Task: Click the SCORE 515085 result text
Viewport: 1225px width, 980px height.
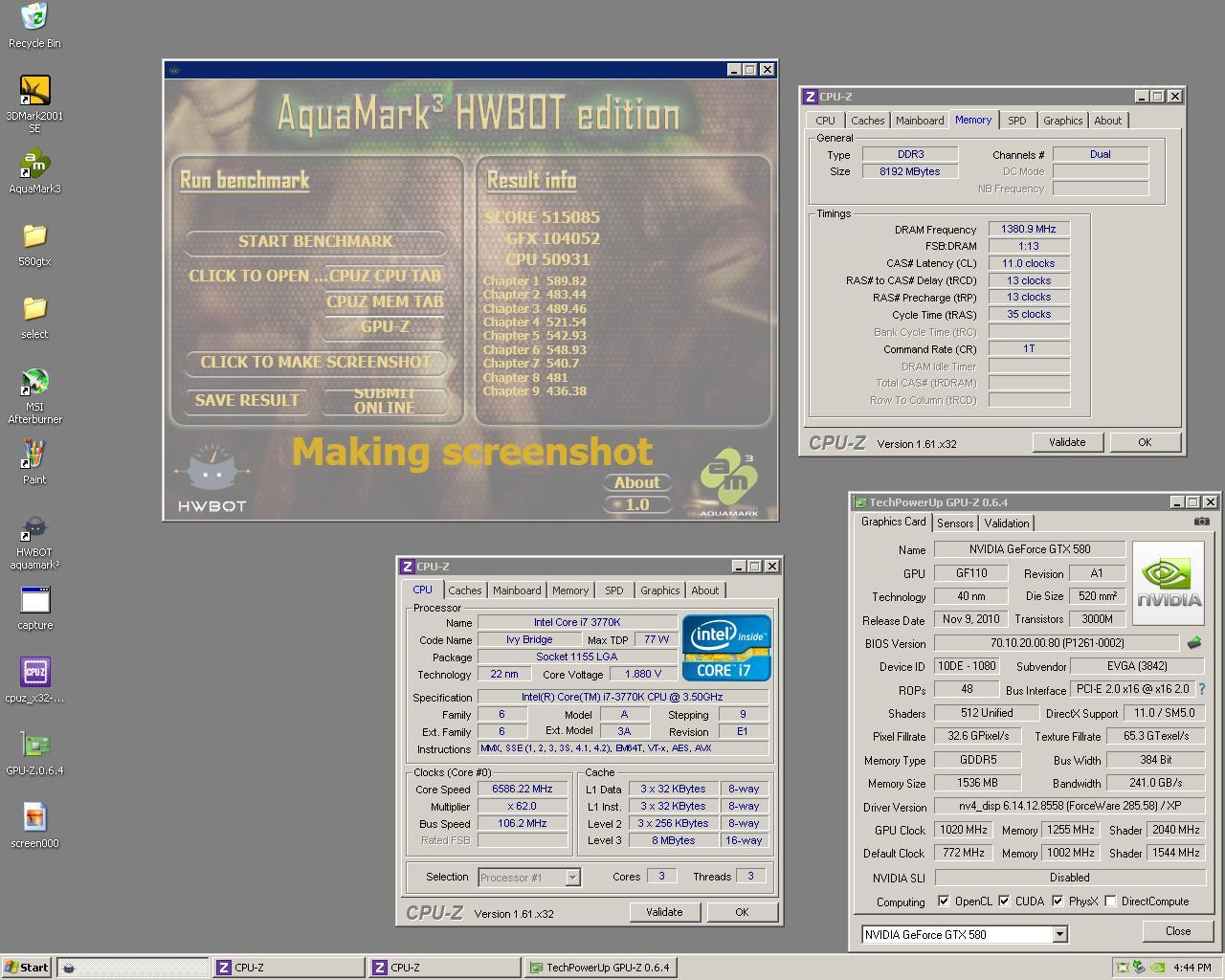Action: click(x=543, y=217)
